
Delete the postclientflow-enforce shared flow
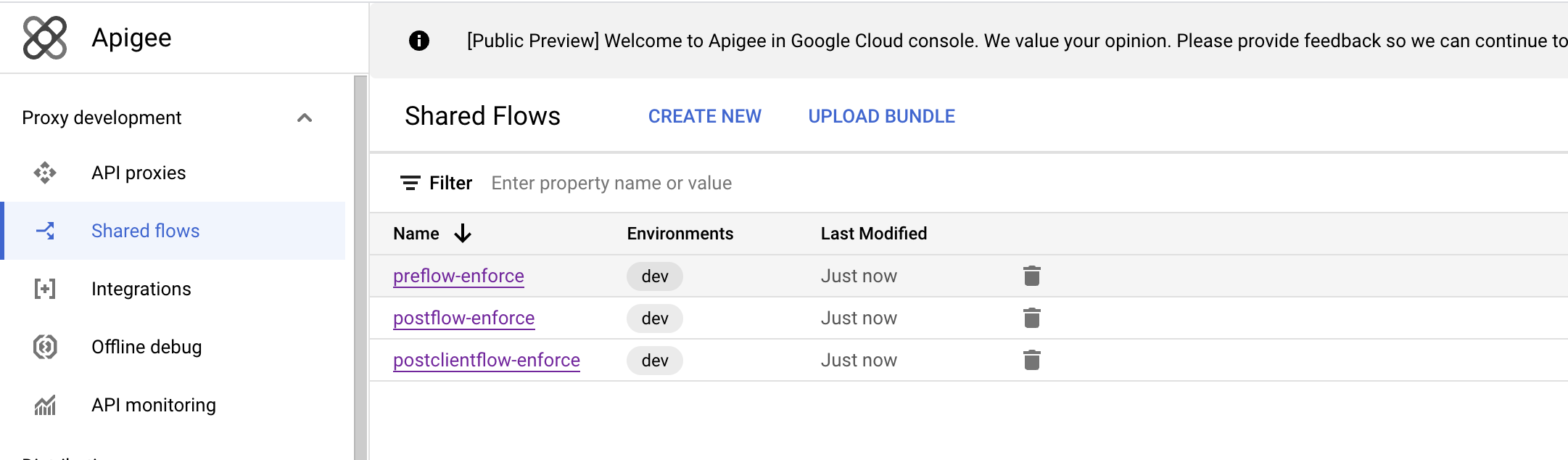tap(1031, 360)
